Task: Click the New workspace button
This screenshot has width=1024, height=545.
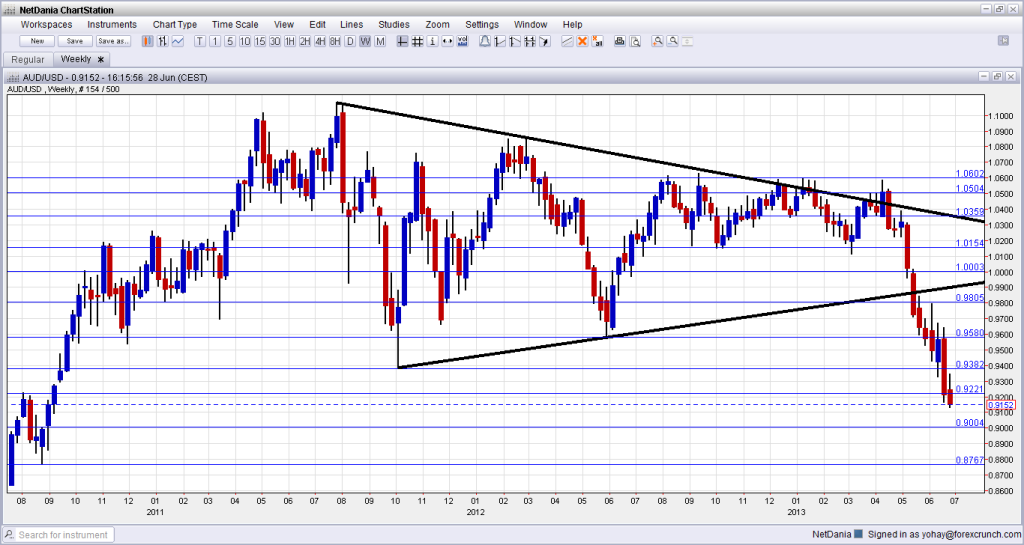Action: coord(37,41)
